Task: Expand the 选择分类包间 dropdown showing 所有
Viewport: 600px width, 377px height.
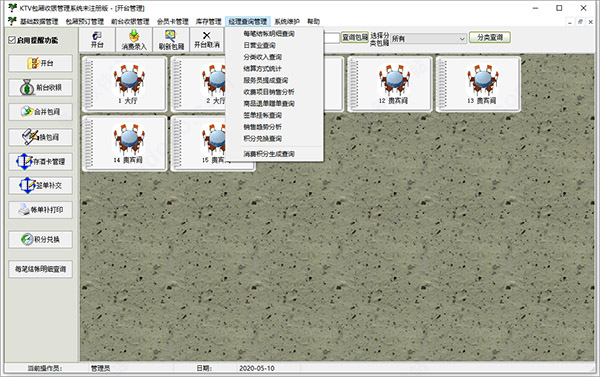Action: (x=428, y=39)
